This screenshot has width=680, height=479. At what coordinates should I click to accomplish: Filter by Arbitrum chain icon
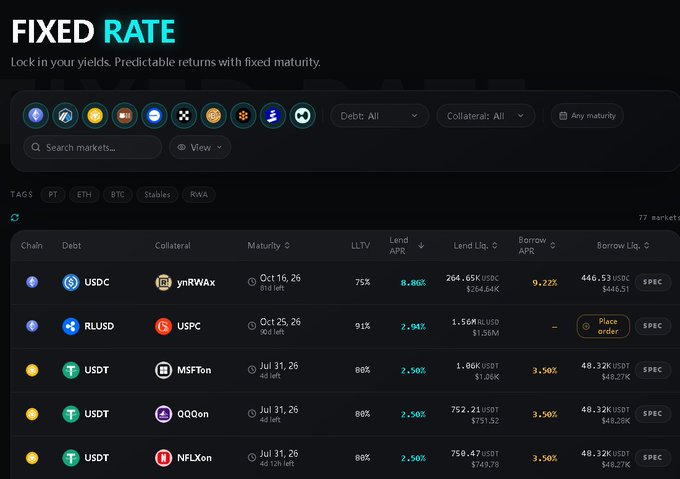[x=65, y=116]
